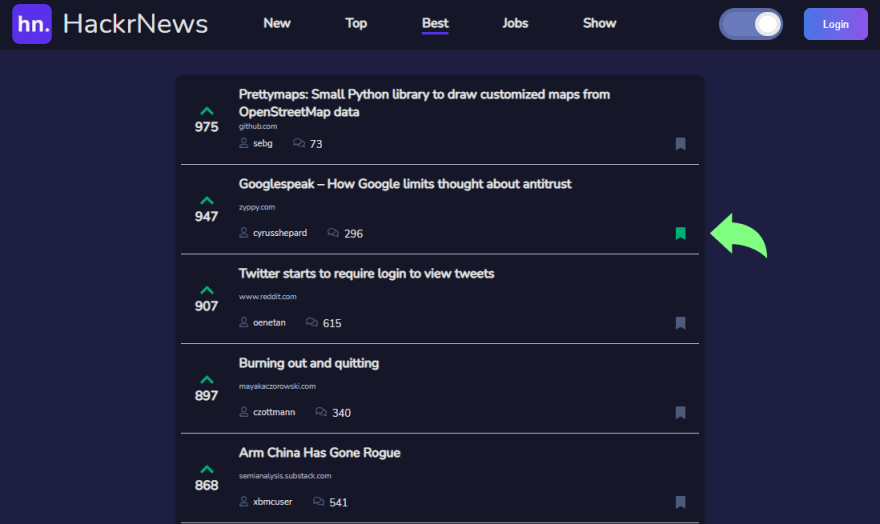Viewport: 880px width, 524px height.
Task: Upvote the Arm China Has Gone Rogue story
Action: [x=207, y=470]
